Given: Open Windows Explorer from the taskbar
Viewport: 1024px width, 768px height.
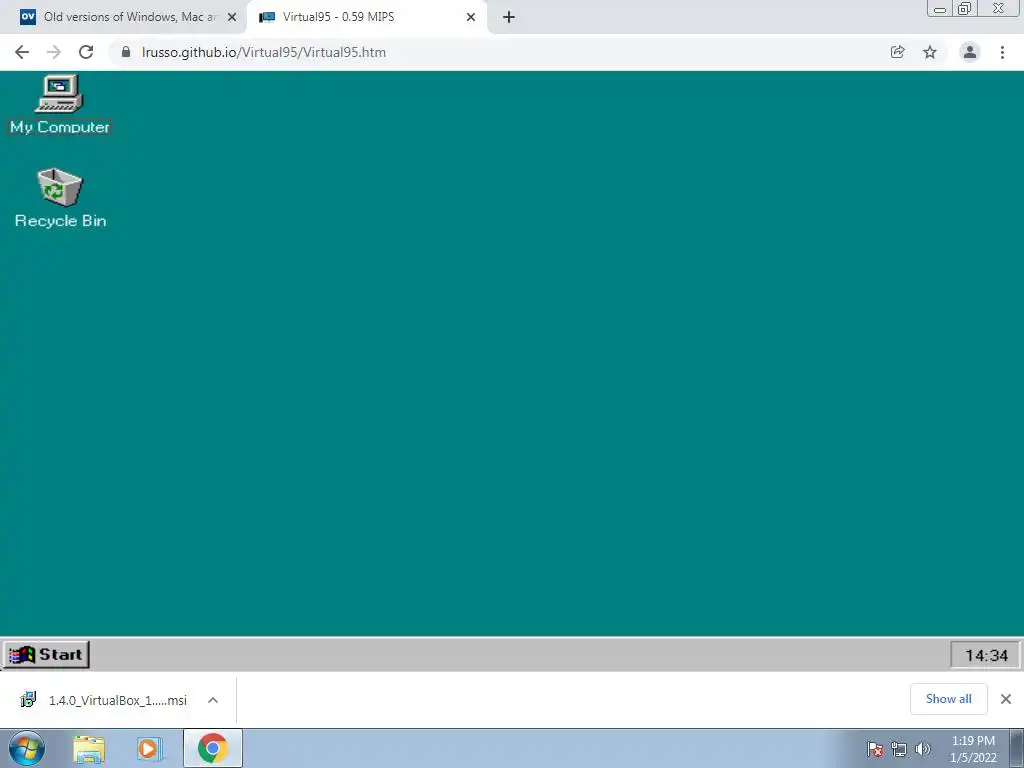Looking at the screenshot, I should [x=89, y=749].
